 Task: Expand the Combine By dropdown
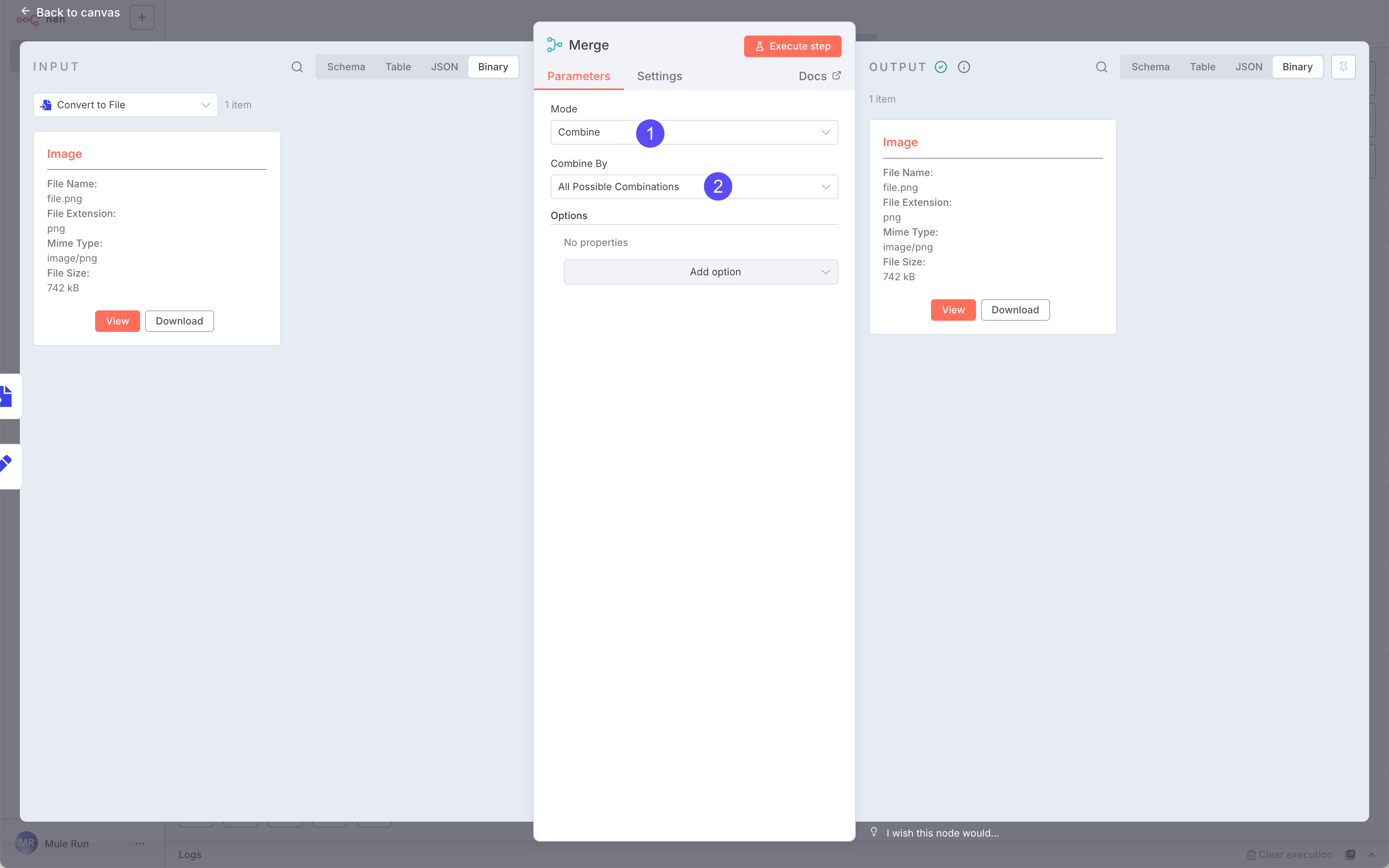click(x=693, y=186)
